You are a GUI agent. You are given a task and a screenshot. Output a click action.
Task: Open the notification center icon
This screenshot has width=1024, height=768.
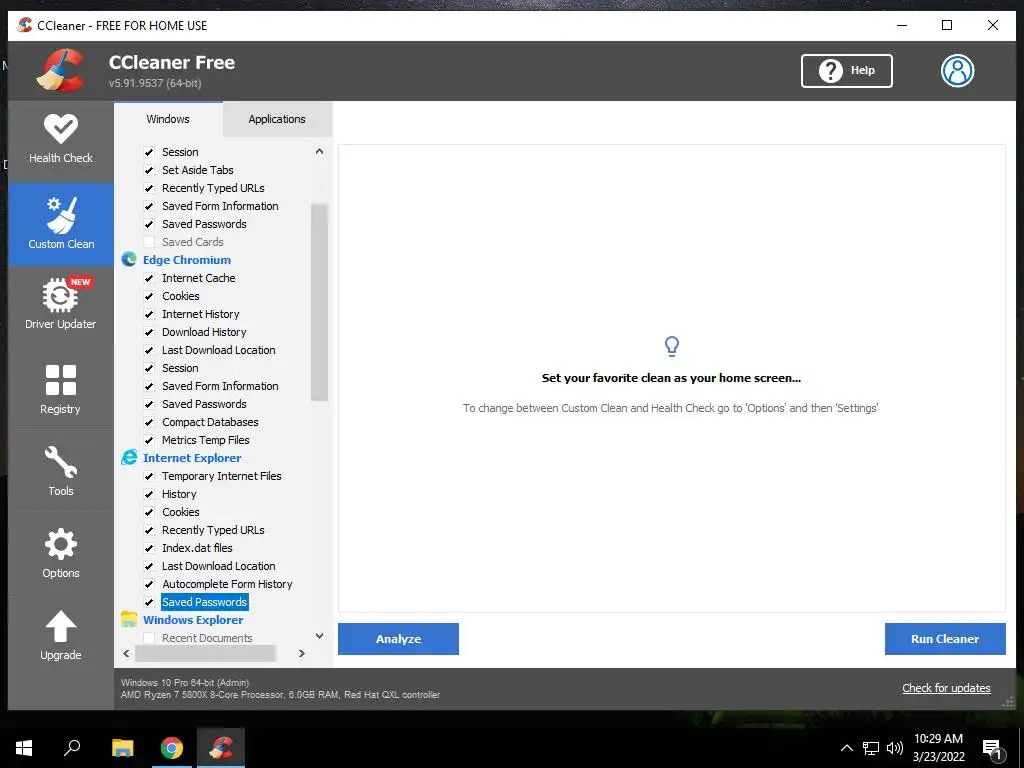click(992, 748)
